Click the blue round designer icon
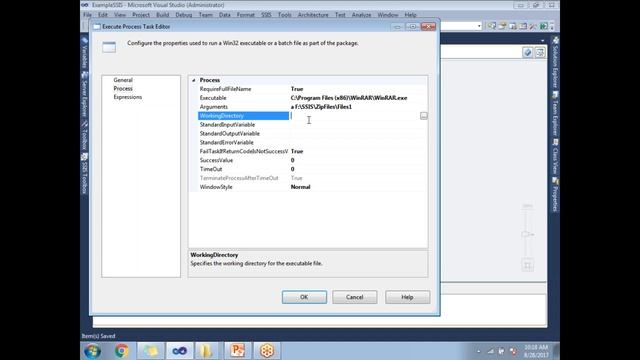The height and width of the screenshot is (360, 640). click(528, 53)
